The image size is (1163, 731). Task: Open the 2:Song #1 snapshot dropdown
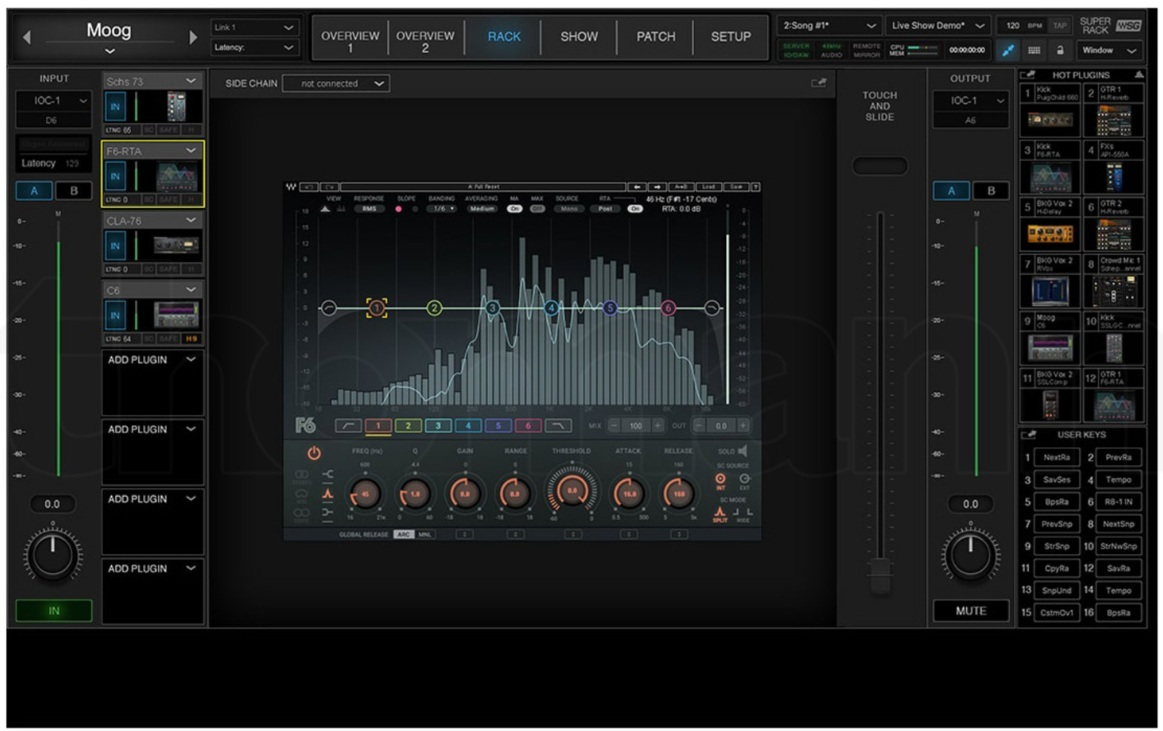(828, 26)
